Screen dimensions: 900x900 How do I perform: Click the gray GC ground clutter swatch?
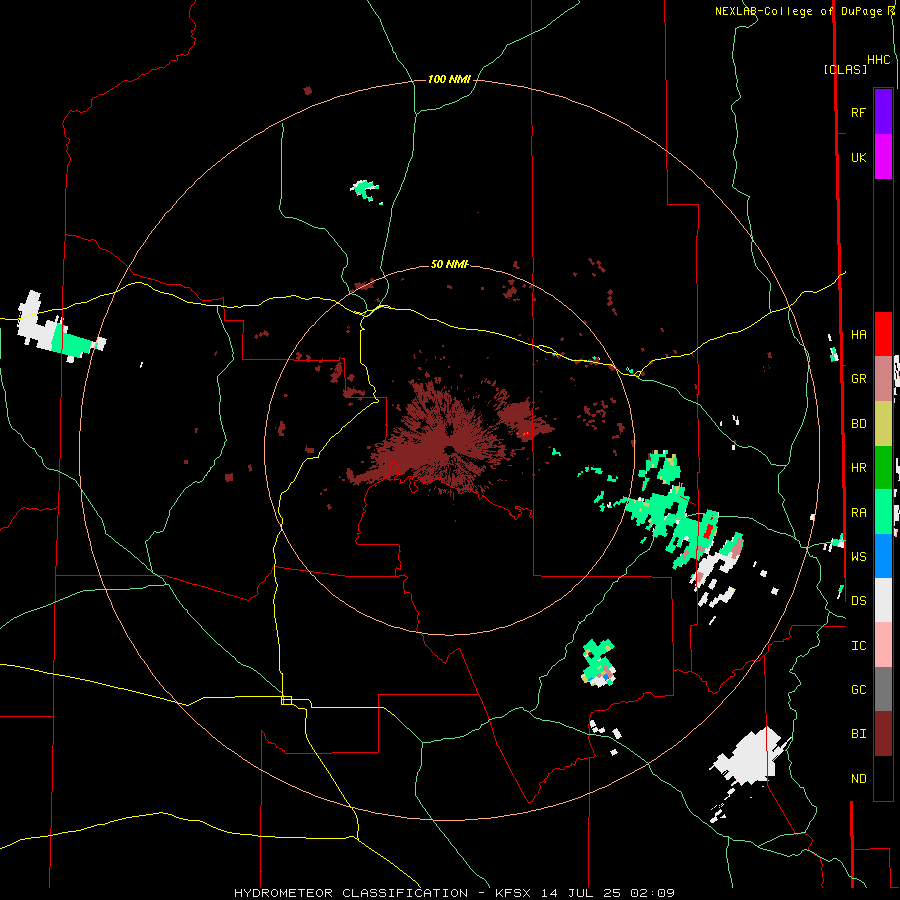883,689
